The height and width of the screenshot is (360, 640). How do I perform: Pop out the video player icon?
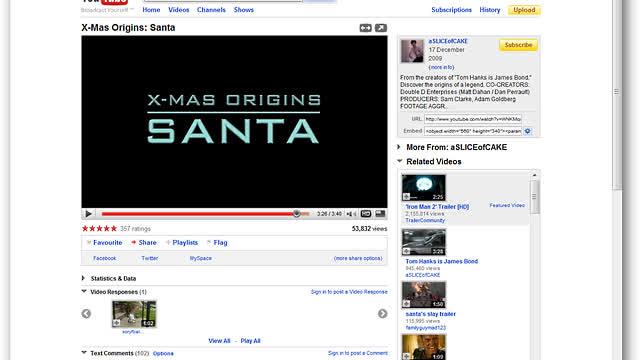click(x=381, y=28)
